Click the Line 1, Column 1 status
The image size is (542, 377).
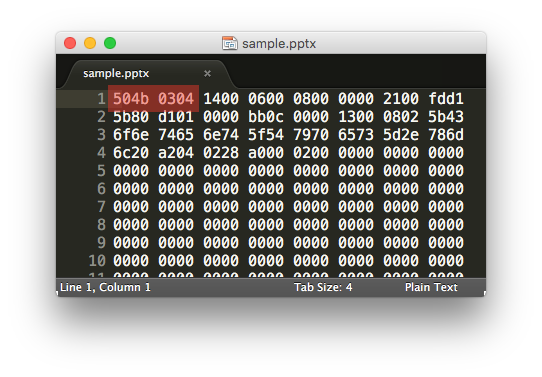[x=105, y=287]
